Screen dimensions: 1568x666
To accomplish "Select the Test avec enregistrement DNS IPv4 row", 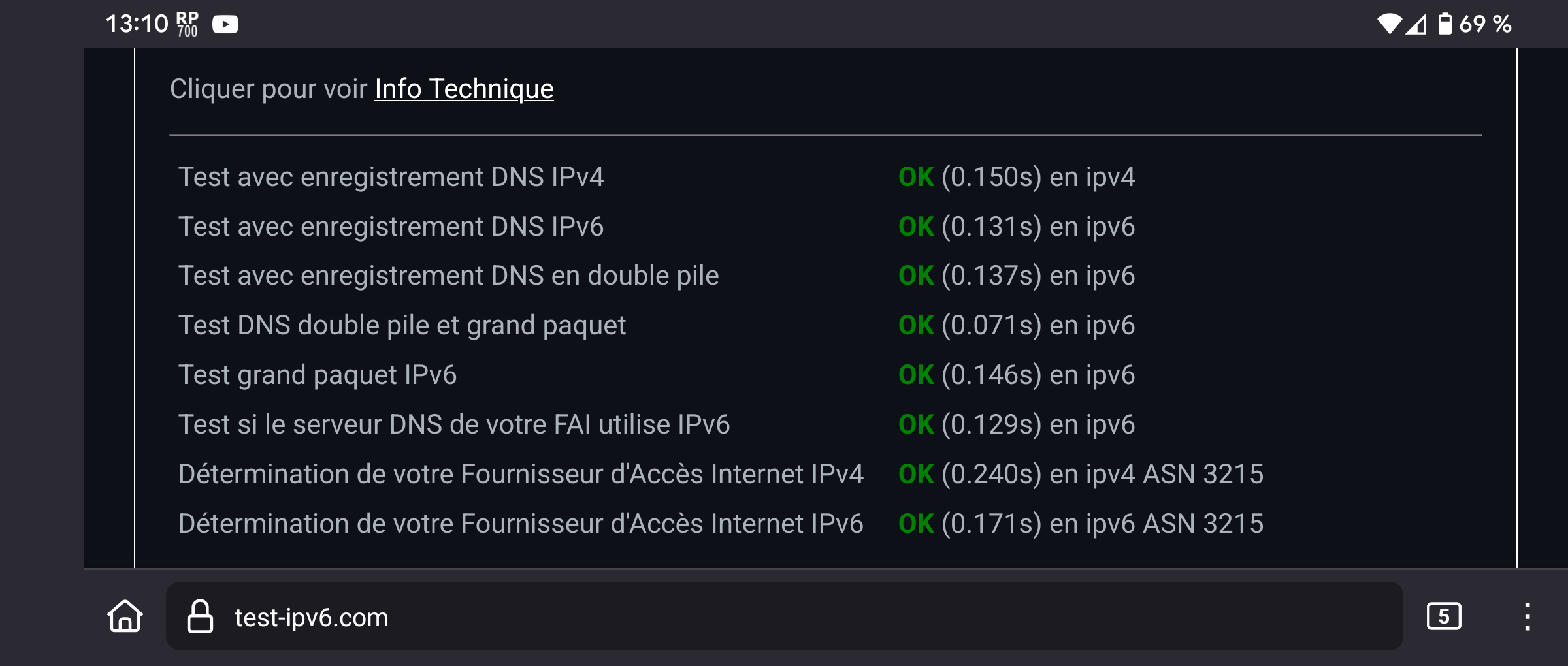I will tap(827, 177).
